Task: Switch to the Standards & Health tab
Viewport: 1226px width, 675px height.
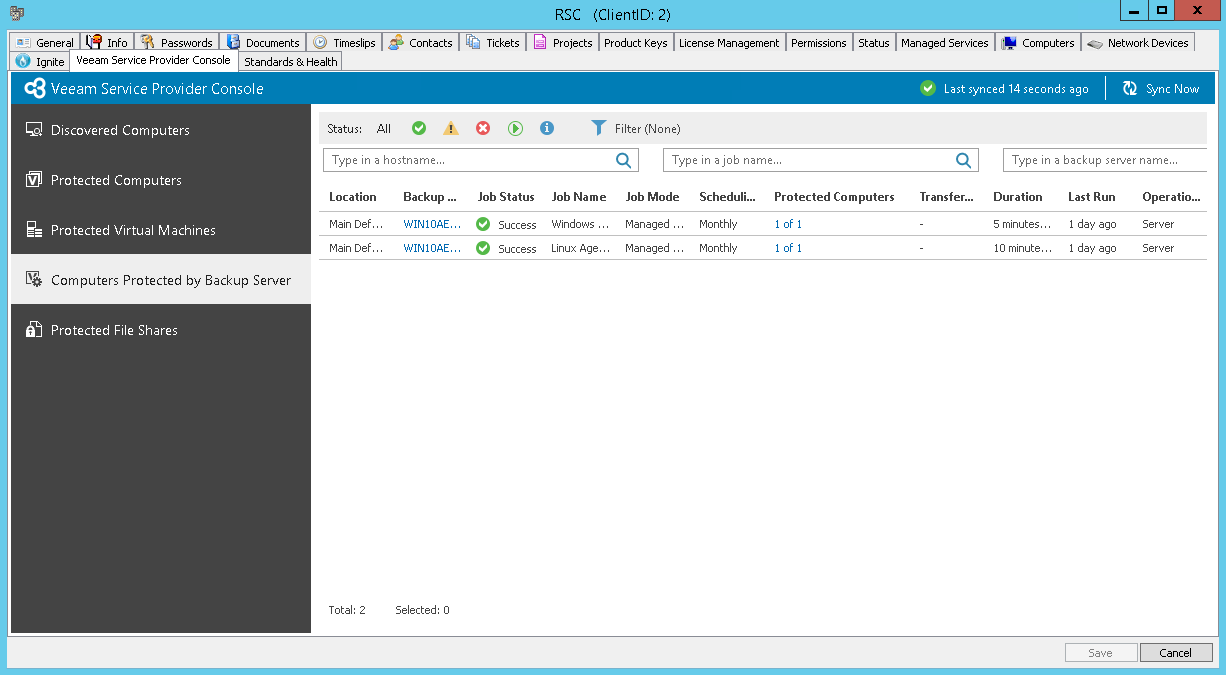Action: pos(290,61)
